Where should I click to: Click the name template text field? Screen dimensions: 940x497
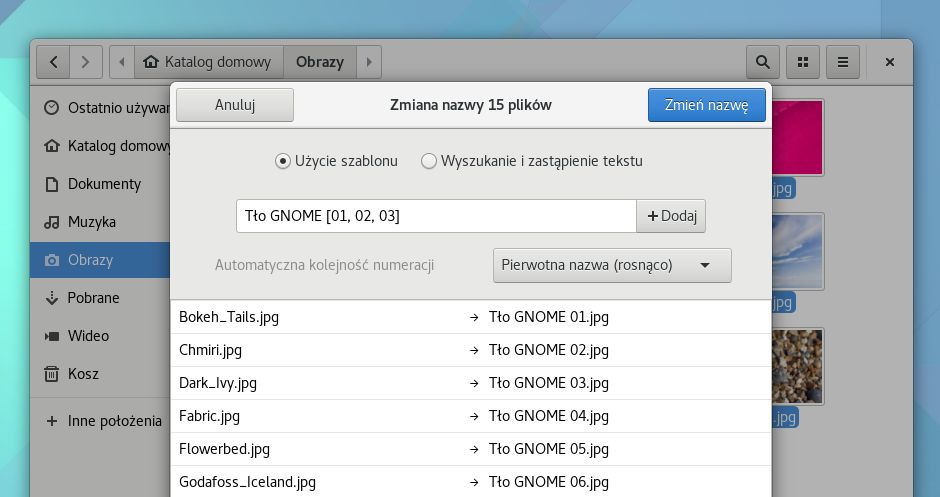[436, 216]
